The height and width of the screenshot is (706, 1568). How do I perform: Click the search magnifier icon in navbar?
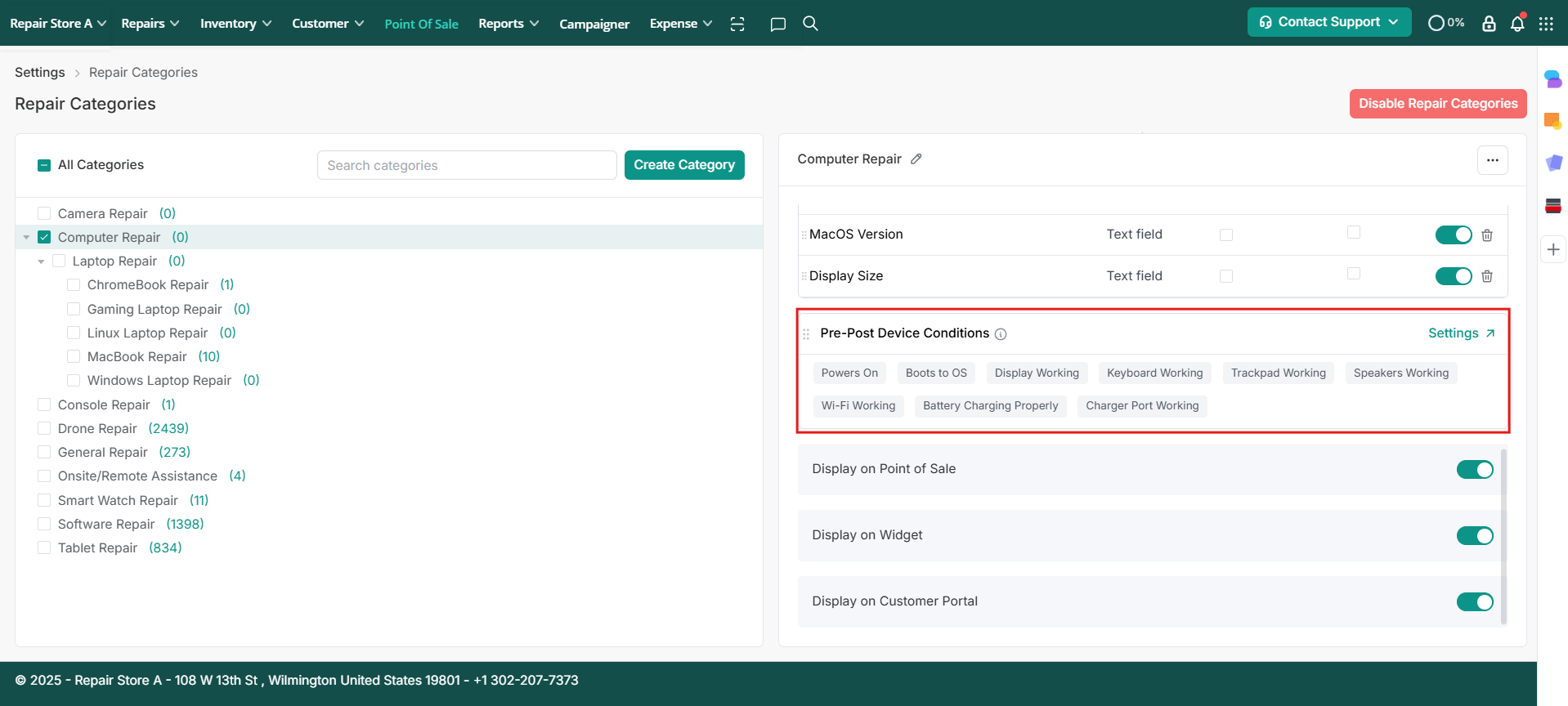810,24
